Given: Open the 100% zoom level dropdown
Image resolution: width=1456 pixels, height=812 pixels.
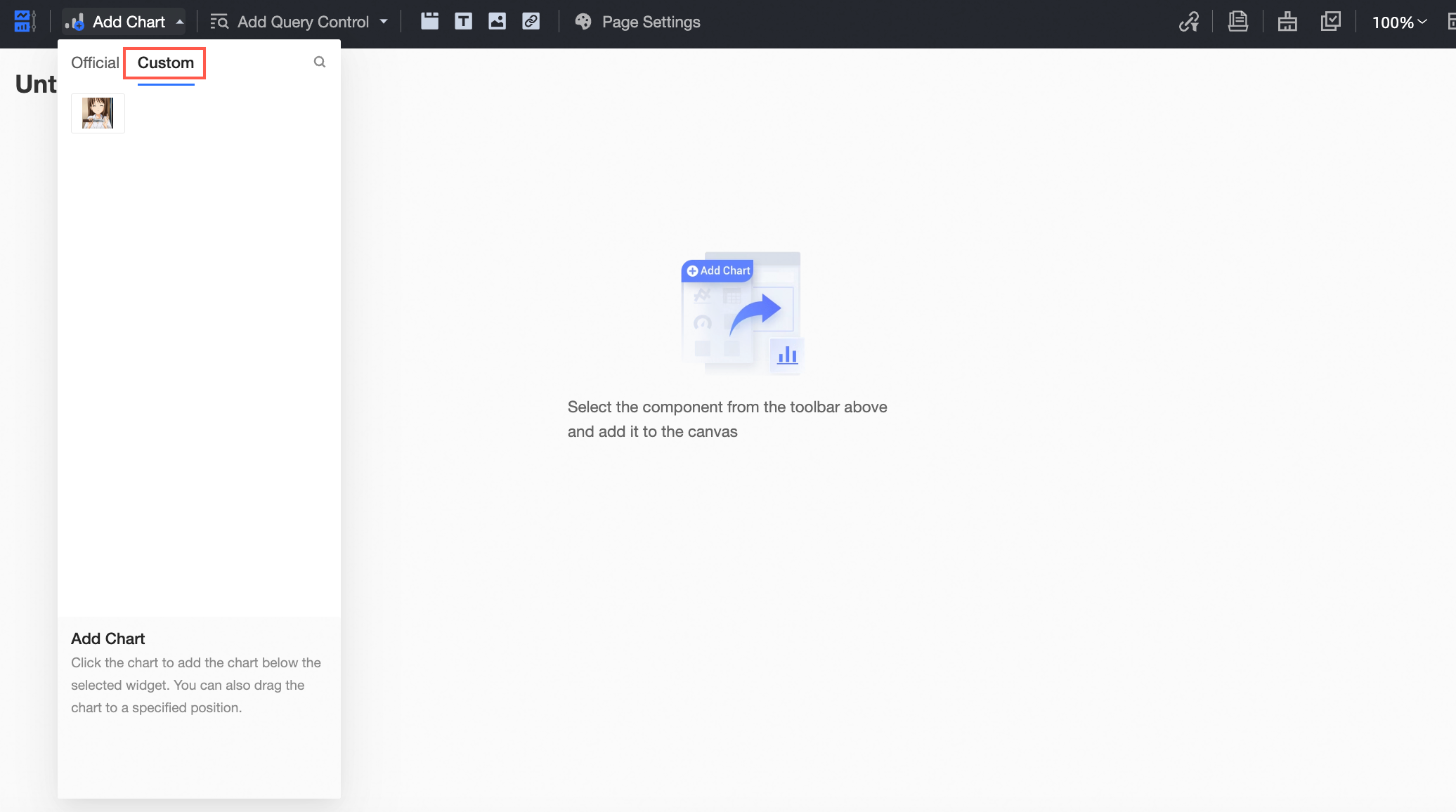Looking at the screenshot, I should pos(1399,22).
